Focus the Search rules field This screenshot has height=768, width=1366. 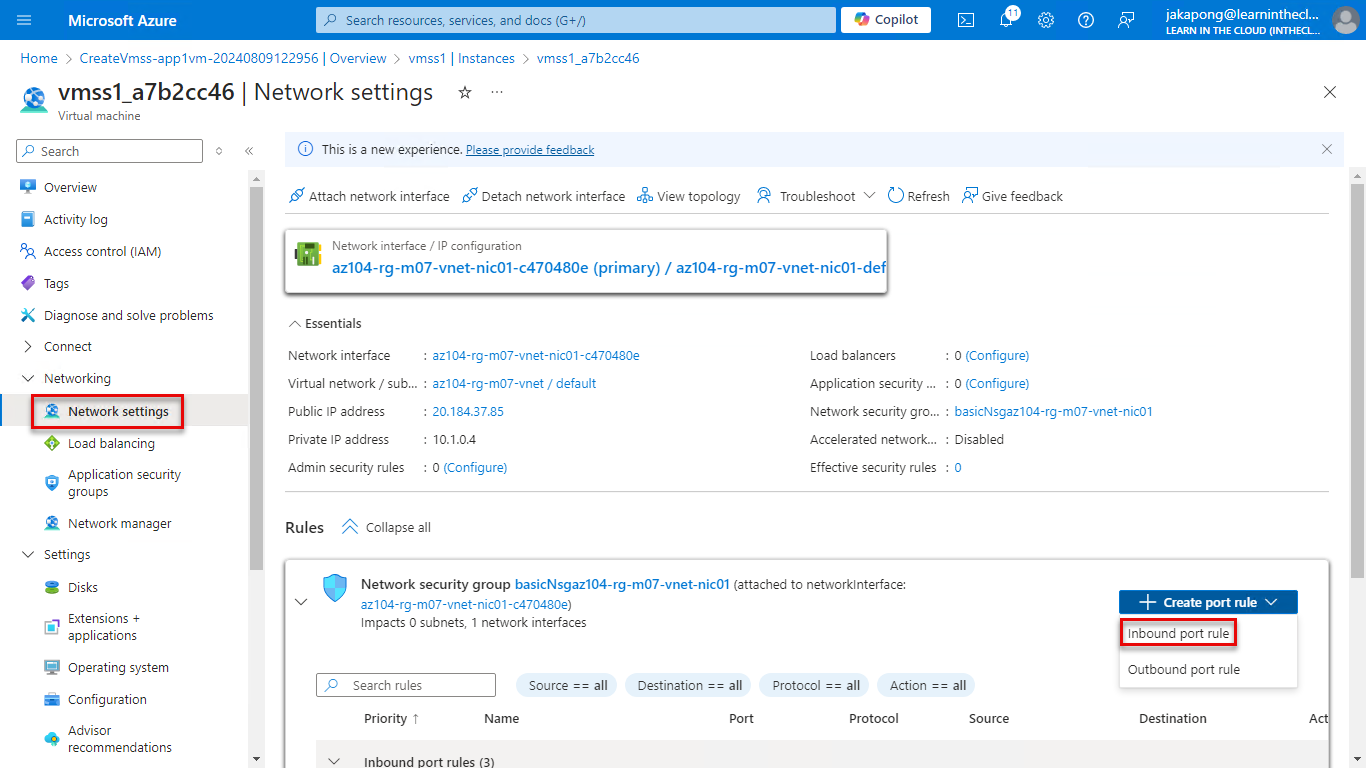[x=406, y=685]
